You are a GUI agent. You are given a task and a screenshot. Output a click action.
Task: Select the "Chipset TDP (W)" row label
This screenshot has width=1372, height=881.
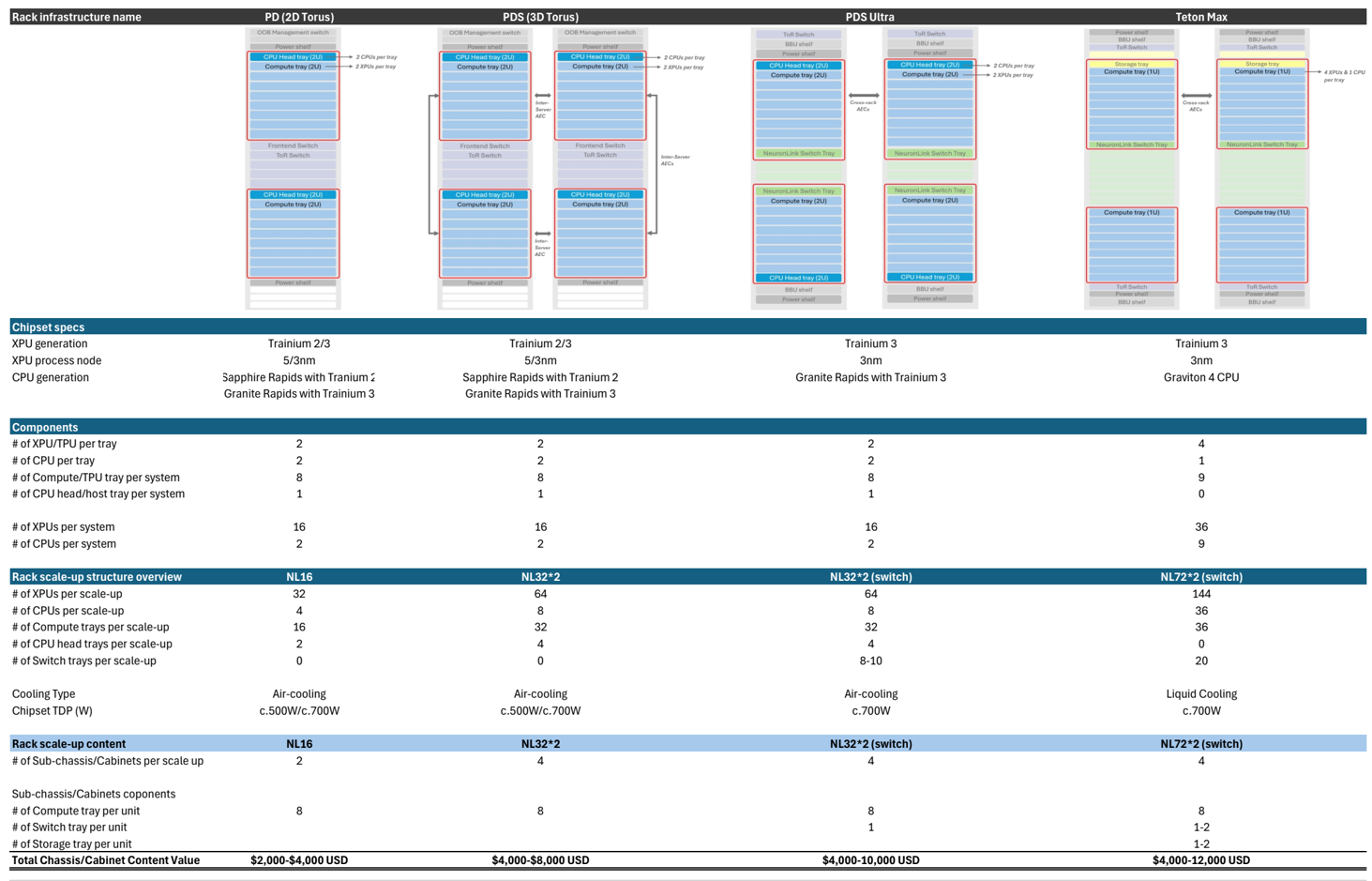click(53, 711)
